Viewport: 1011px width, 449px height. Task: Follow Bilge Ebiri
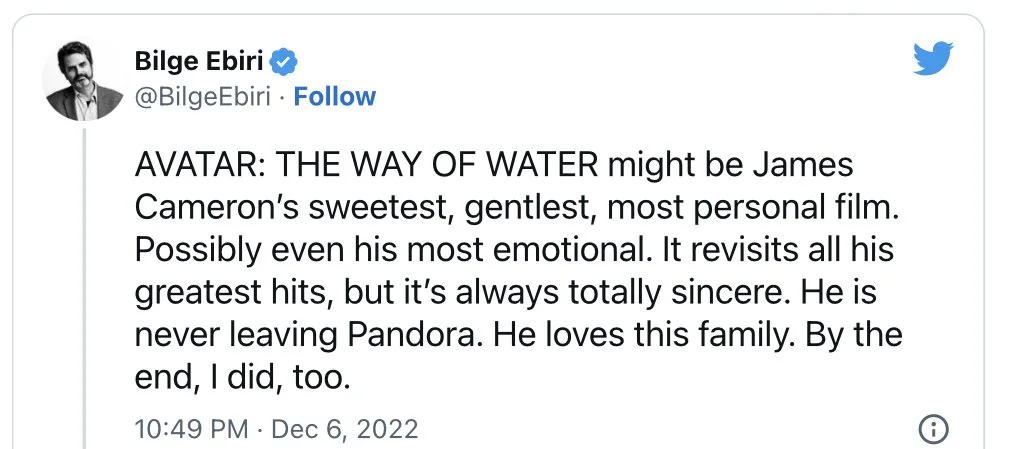[x=334, y=97]
